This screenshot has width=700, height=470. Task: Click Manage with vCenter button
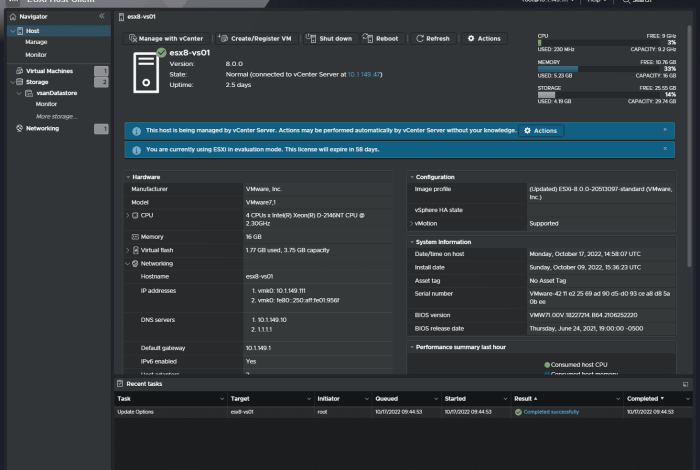click(166, 38)
